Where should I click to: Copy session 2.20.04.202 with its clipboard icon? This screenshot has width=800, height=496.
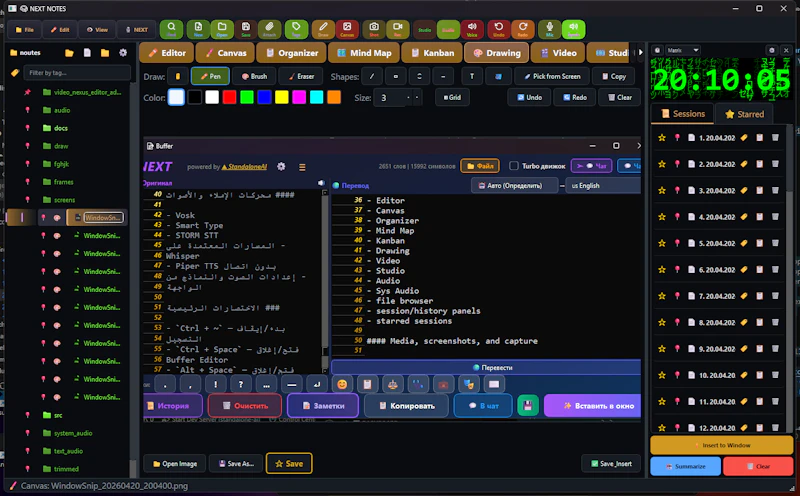760,164
